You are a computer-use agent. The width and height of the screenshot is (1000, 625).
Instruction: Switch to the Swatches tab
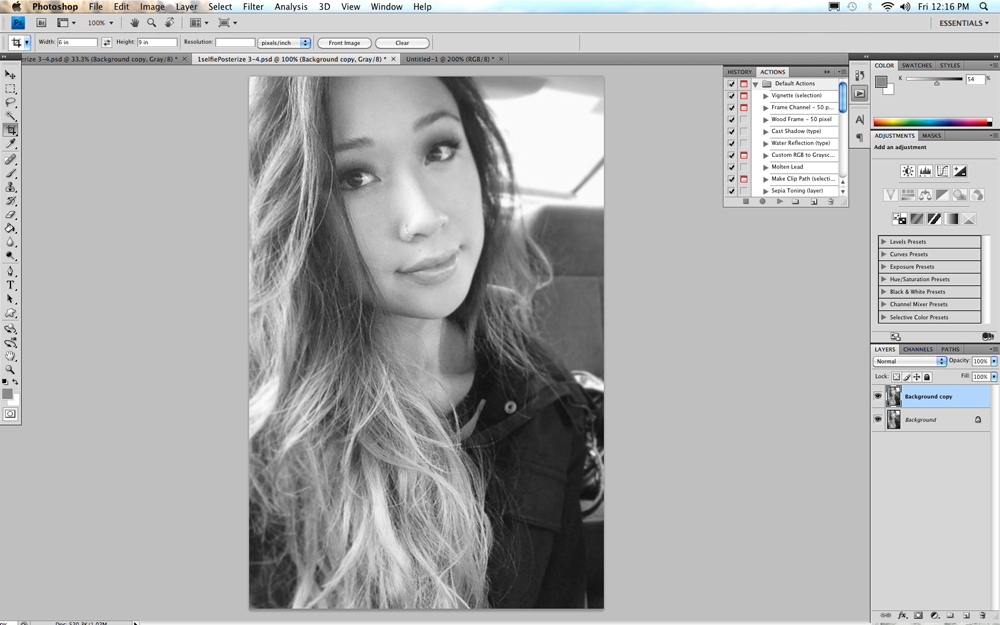[916, 66]
